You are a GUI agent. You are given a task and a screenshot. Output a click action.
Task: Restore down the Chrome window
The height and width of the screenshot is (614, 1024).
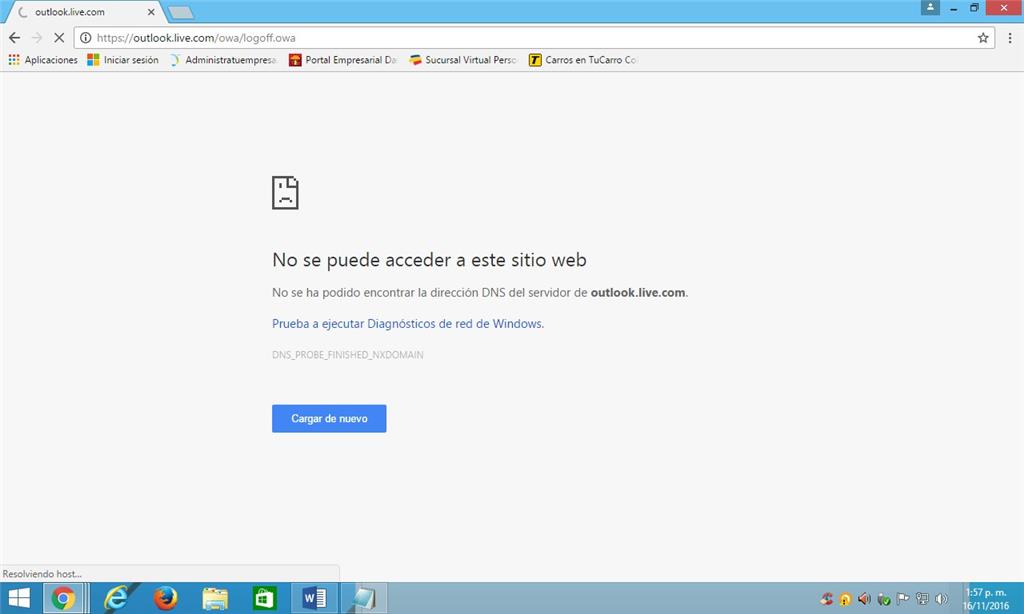click(974, 8)
